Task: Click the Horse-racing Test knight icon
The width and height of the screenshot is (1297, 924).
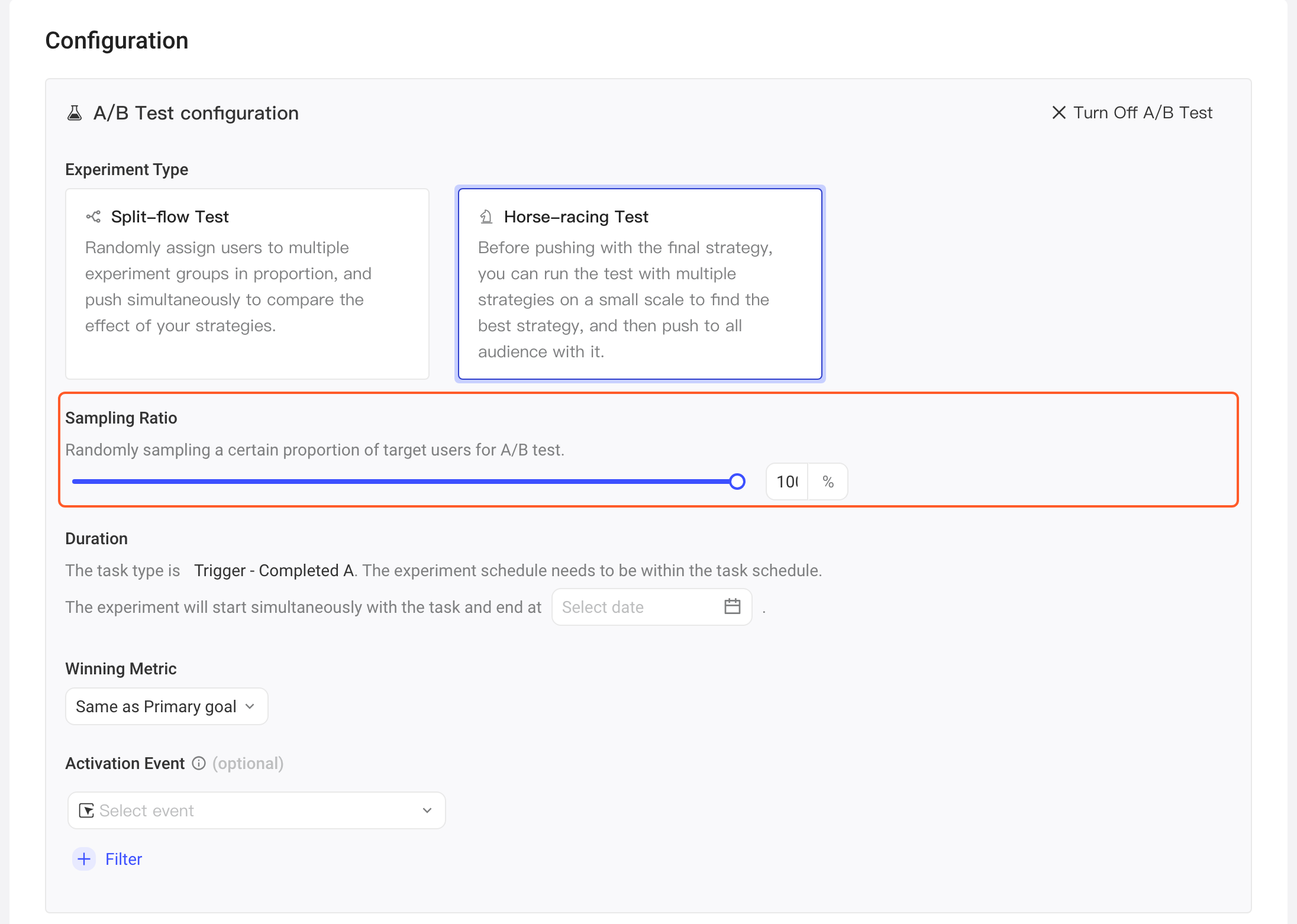Action: [486, 217]
